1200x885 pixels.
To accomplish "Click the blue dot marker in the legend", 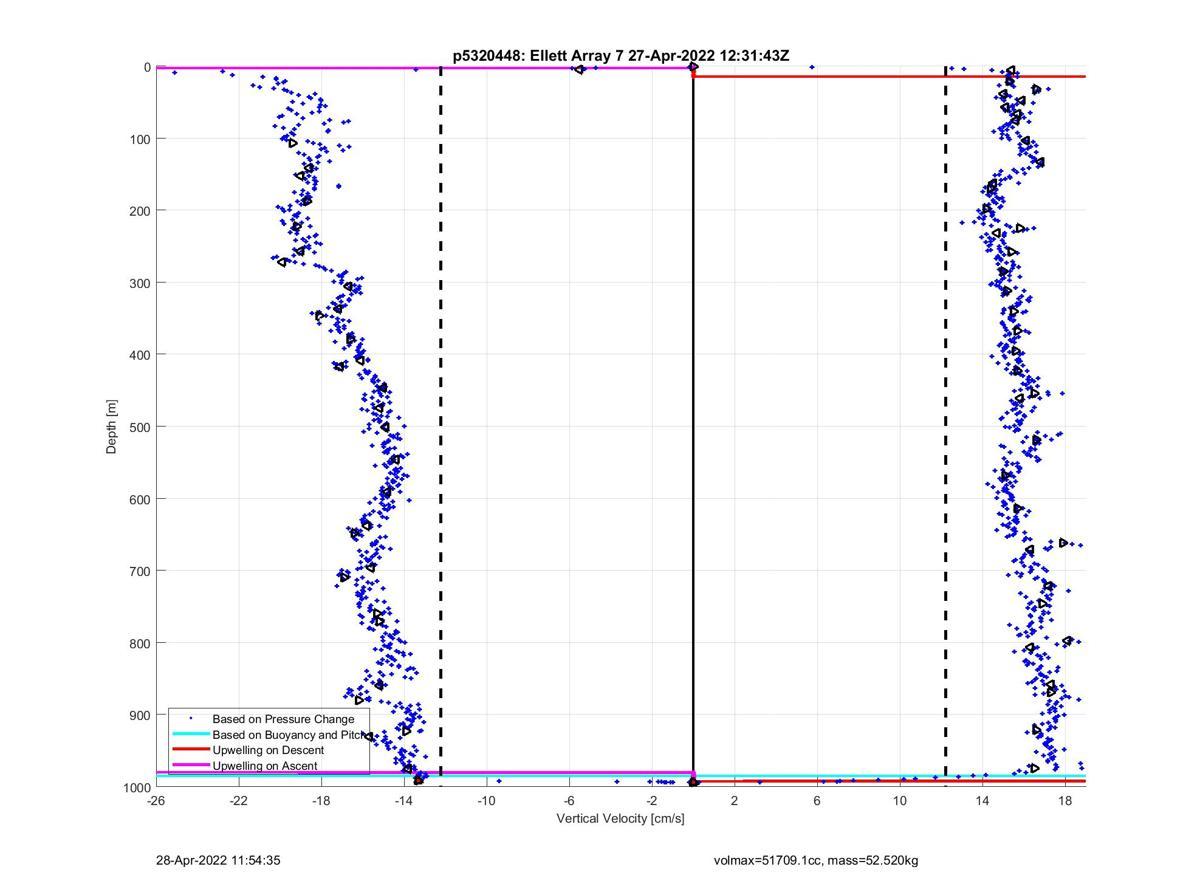I will click(190, 719).
